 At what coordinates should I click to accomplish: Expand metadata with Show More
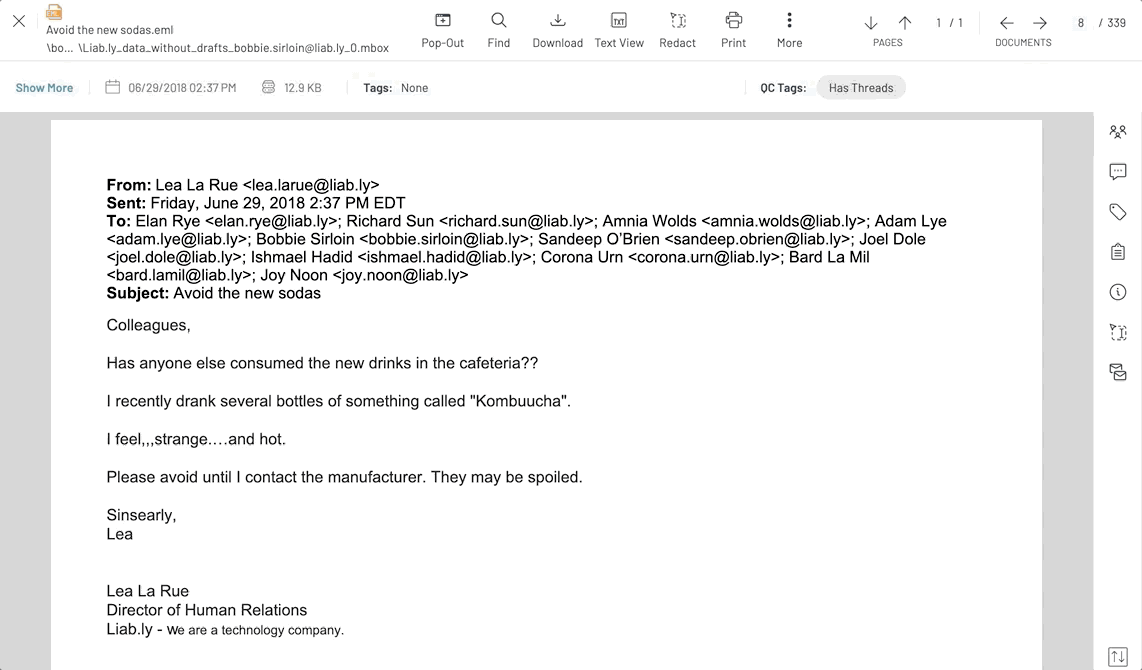pos(44,88)
